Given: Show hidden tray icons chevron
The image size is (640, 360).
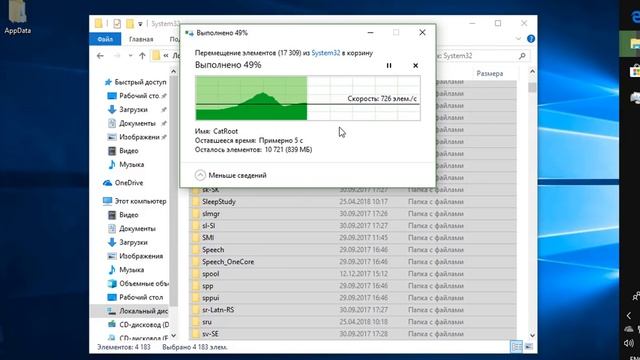Looking at the screenshot, I should (629, 316).
